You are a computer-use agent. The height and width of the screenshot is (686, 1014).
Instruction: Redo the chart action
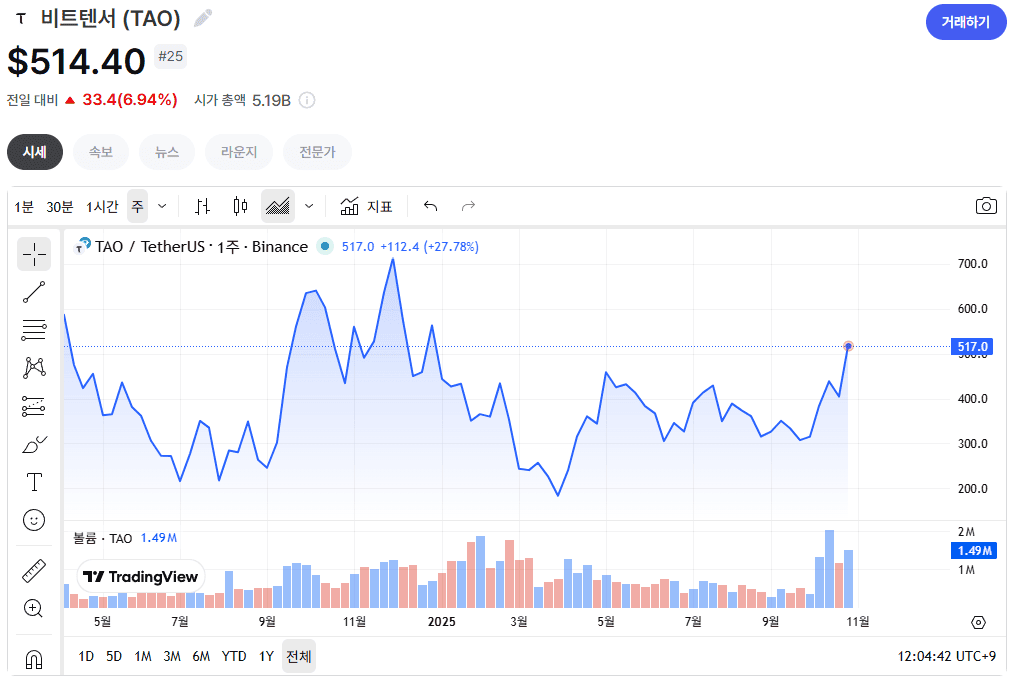[x=468, y=206]
